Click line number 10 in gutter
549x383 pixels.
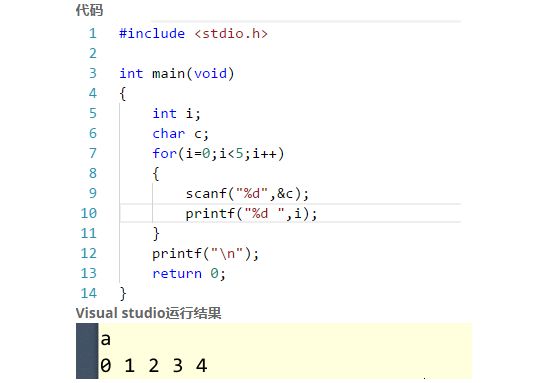[89, 213]
